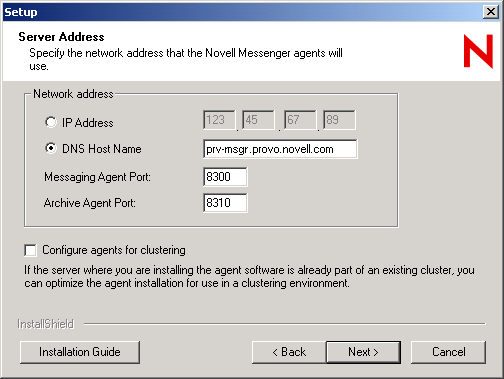Click the first IP octet field 123
Image resolution: width=504 pixels, height=379 pixels.
point(219,120)
